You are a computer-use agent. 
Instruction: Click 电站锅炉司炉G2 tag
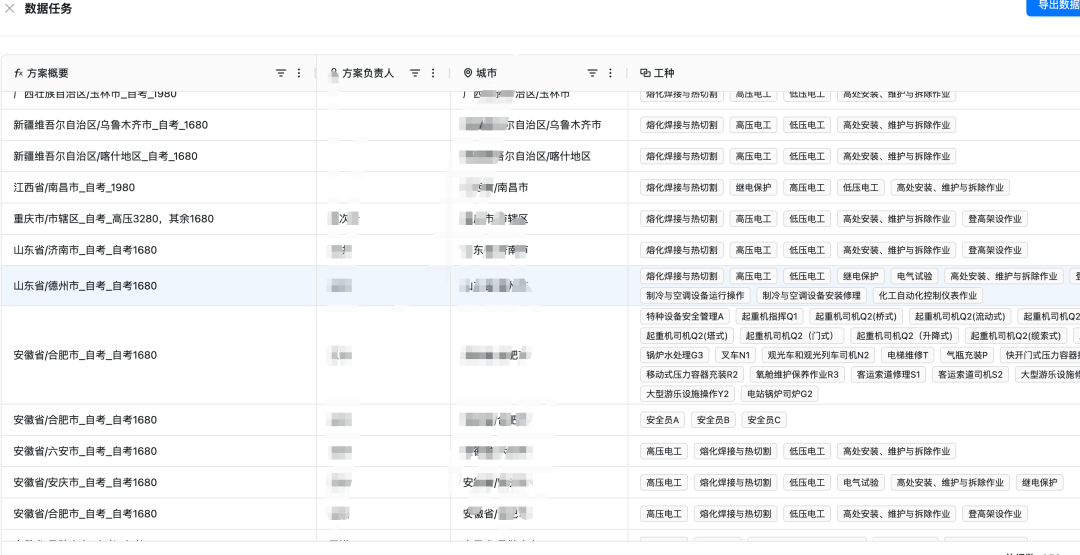[x=780, y=394]
